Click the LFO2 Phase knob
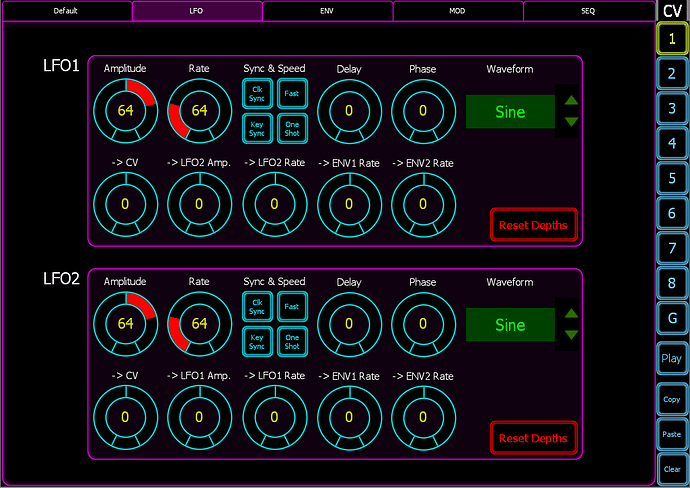Viewport: 690px width, 488px height. point(423,324)
